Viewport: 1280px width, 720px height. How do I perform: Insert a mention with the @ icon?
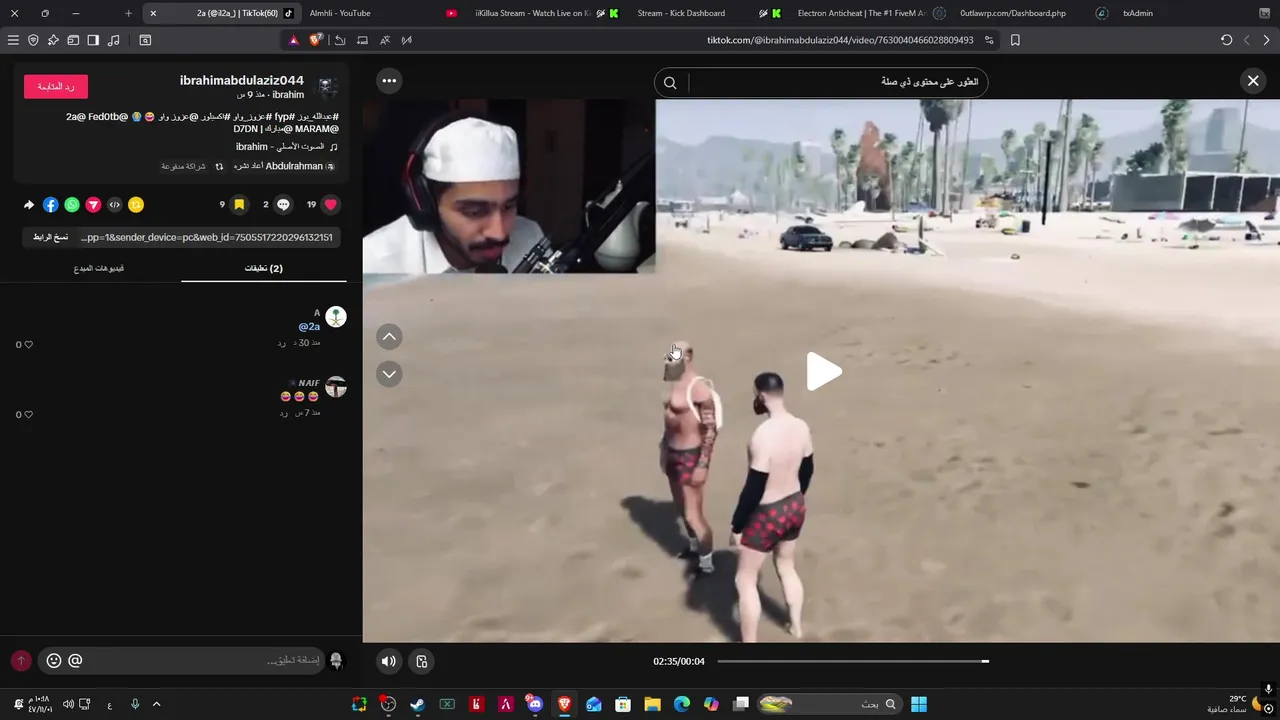coord(75,661)
